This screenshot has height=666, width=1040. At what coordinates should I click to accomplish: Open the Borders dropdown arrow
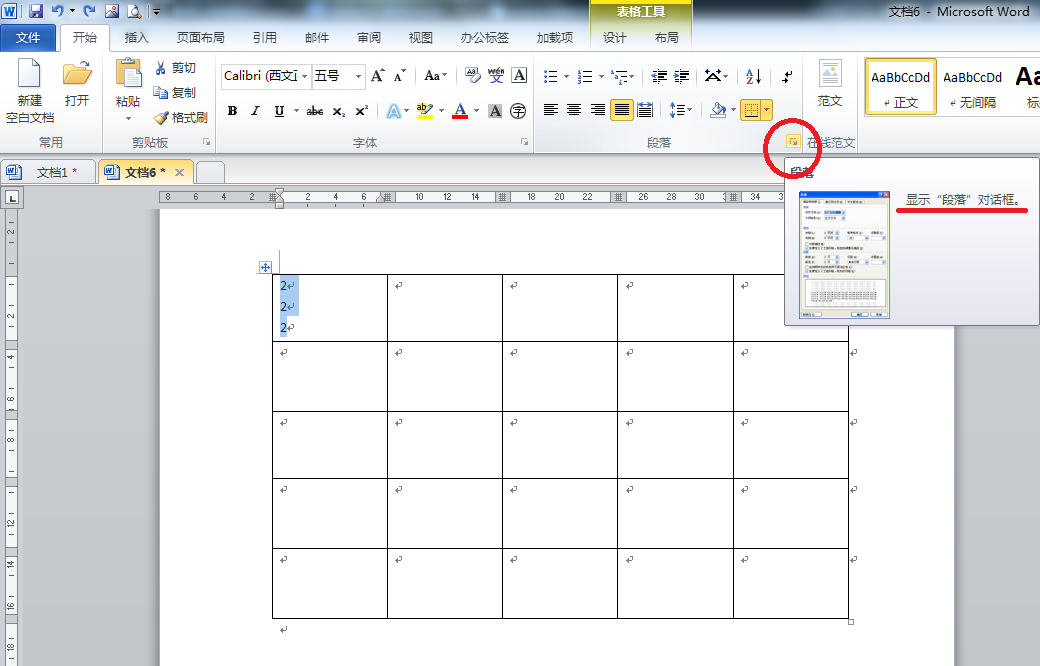(767, 109)
